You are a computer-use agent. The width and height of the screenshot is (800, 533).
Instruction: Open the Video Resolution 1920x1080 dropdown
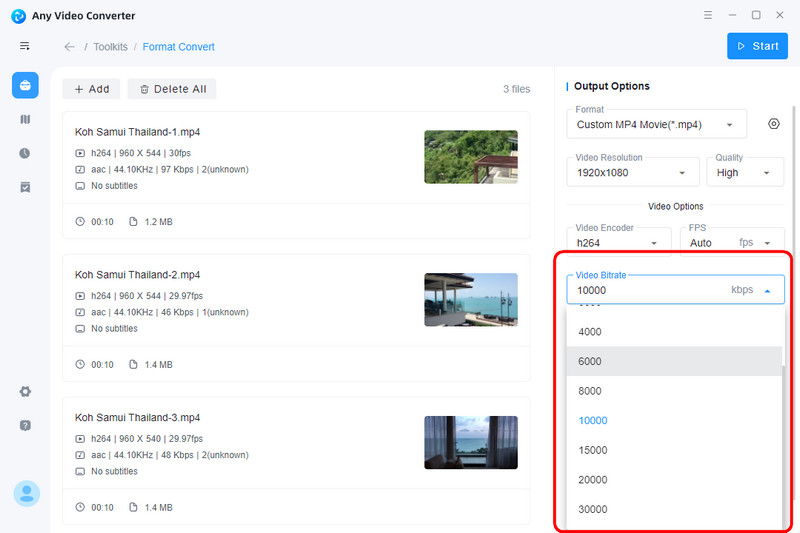coord(633,172)
